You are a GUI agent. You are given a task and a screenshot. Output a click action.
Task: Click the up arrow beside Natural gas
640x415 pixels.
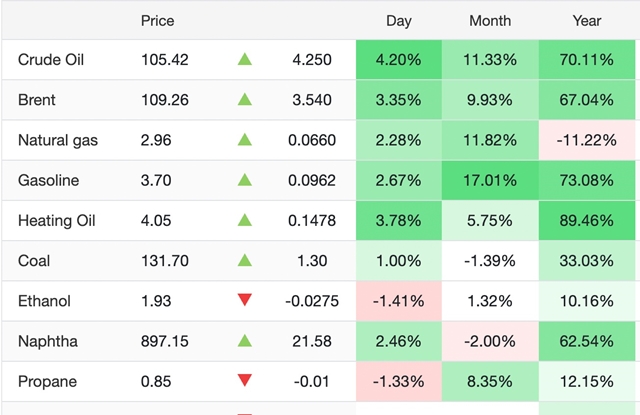[x=244, y=140]
